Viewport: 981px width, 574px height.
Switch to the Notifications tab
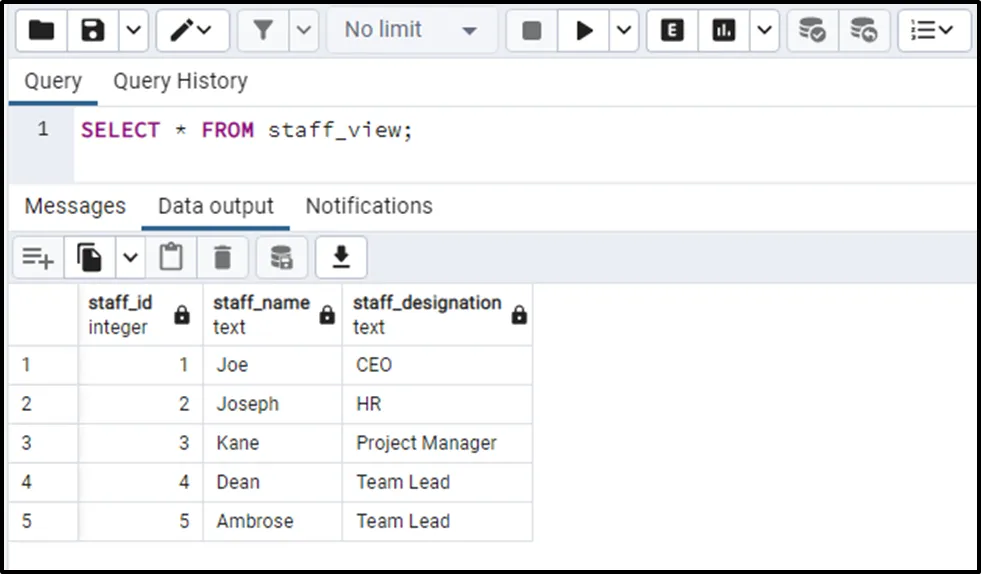tap(369, 206)
